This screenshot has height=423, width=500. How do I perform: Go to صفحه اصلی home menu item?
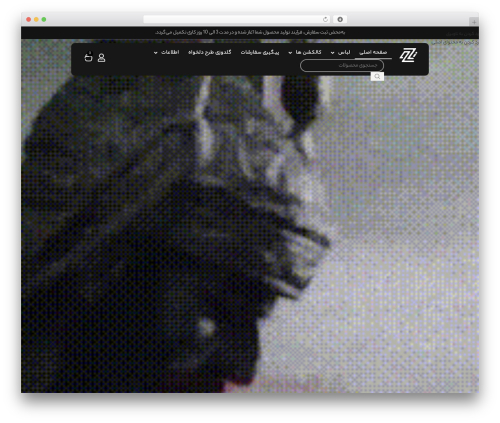click(373, 52)
